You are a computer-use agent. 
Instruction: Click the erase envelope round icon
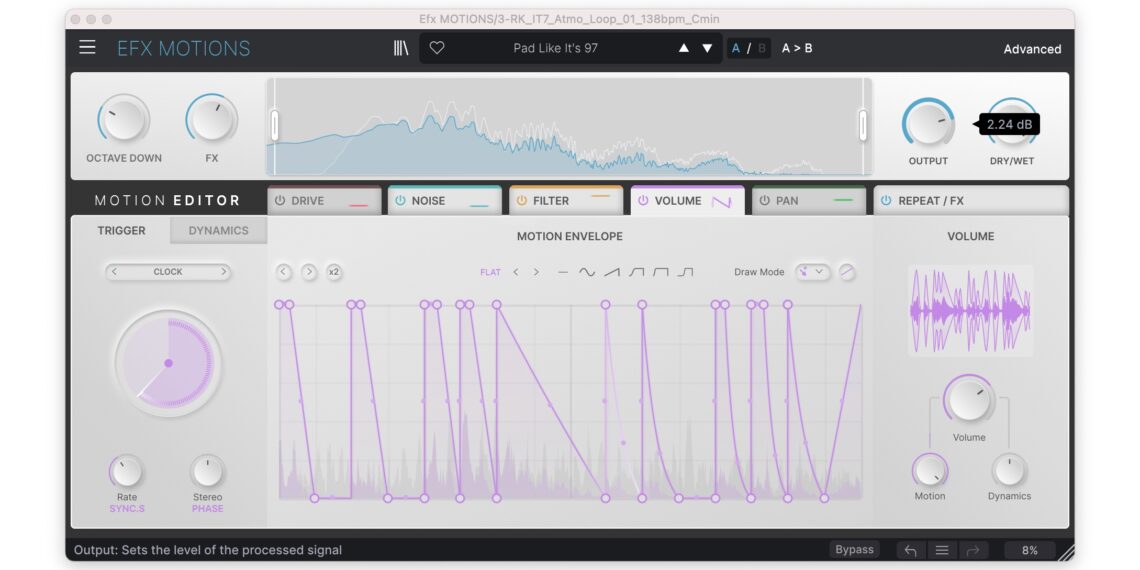[847, 272]
